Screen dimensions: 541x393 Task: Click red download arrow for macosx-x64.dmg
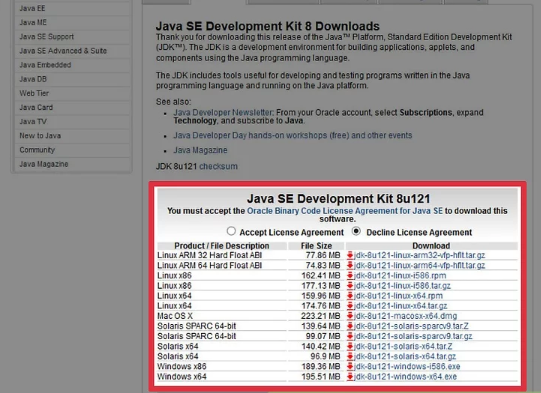coord(350,316)
